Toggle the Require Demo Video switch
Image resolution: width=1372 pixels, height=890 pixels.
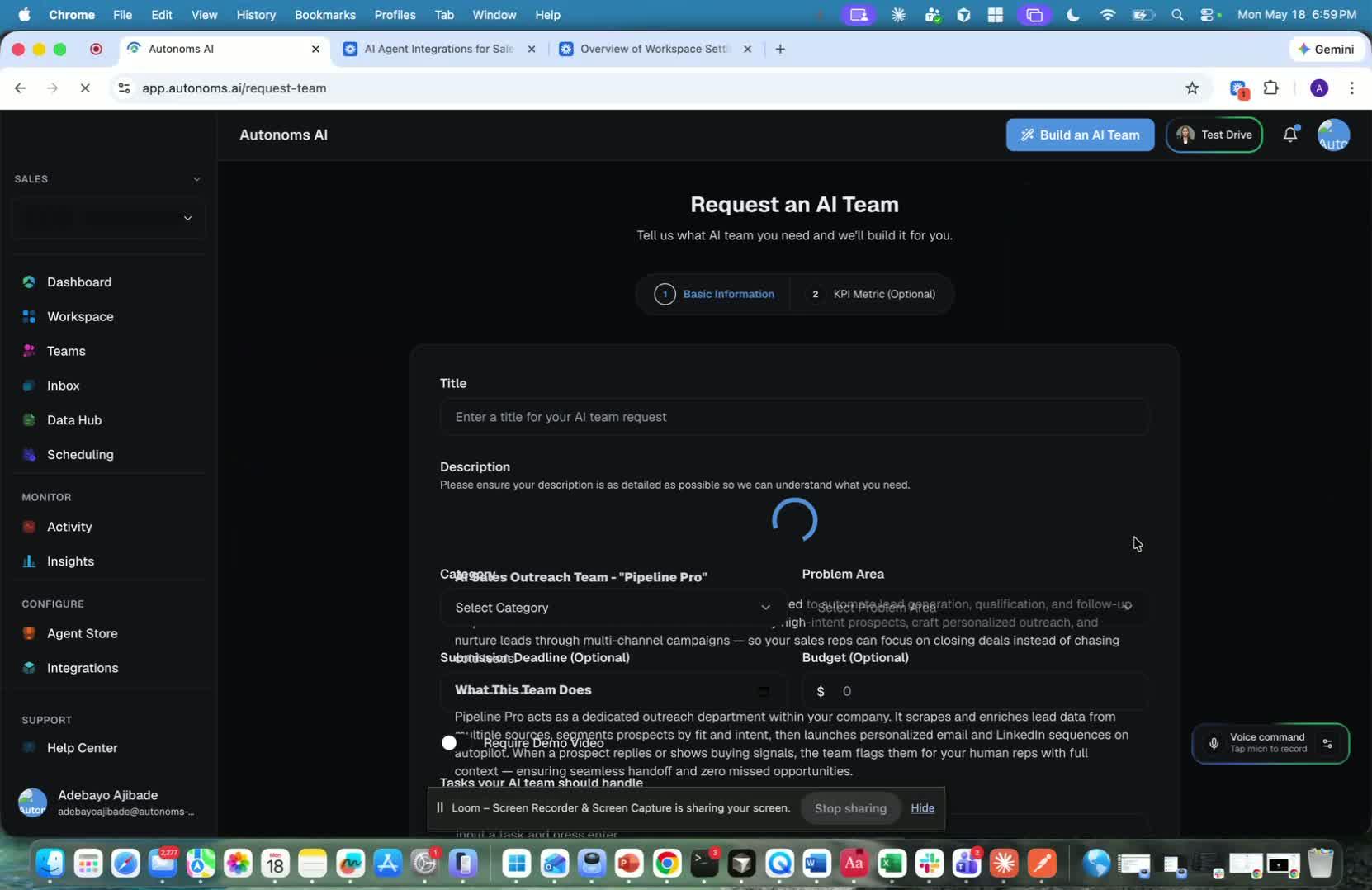click(456, 743)
